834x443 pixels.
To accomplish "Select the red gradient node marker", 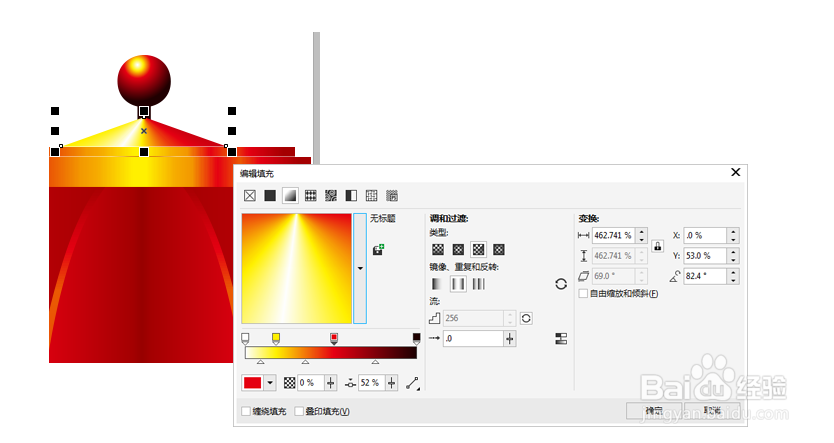I will [333, 339].
